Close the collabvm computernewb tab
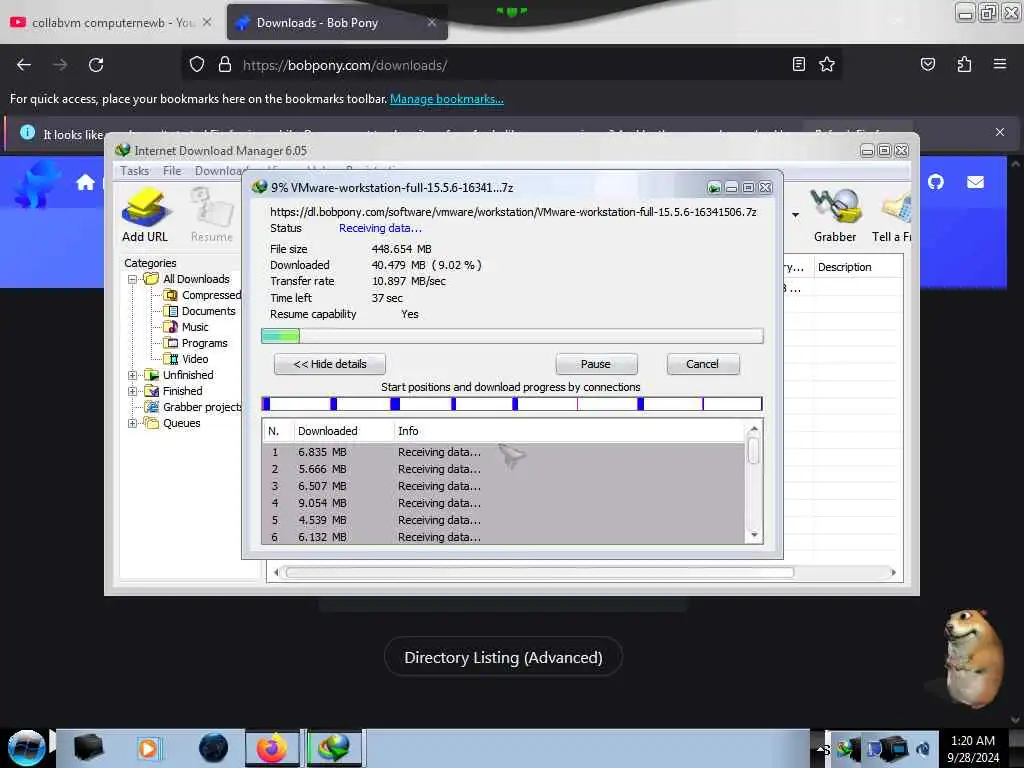1024x768 pixels. [206, 22]
